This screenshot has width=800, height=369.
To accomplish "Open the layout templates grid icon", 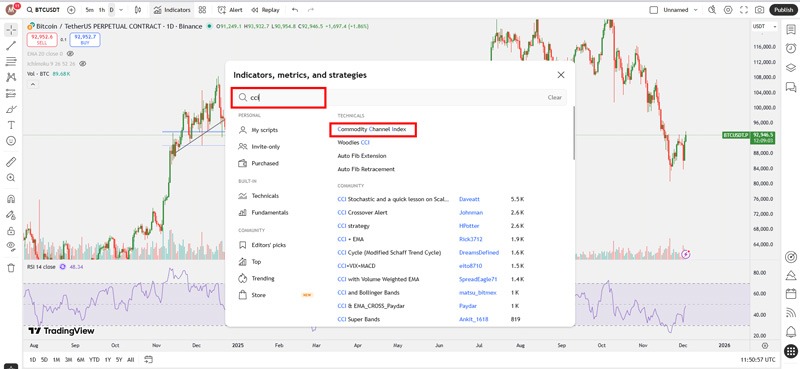I will pyautogui.click(x=203, y=10).
